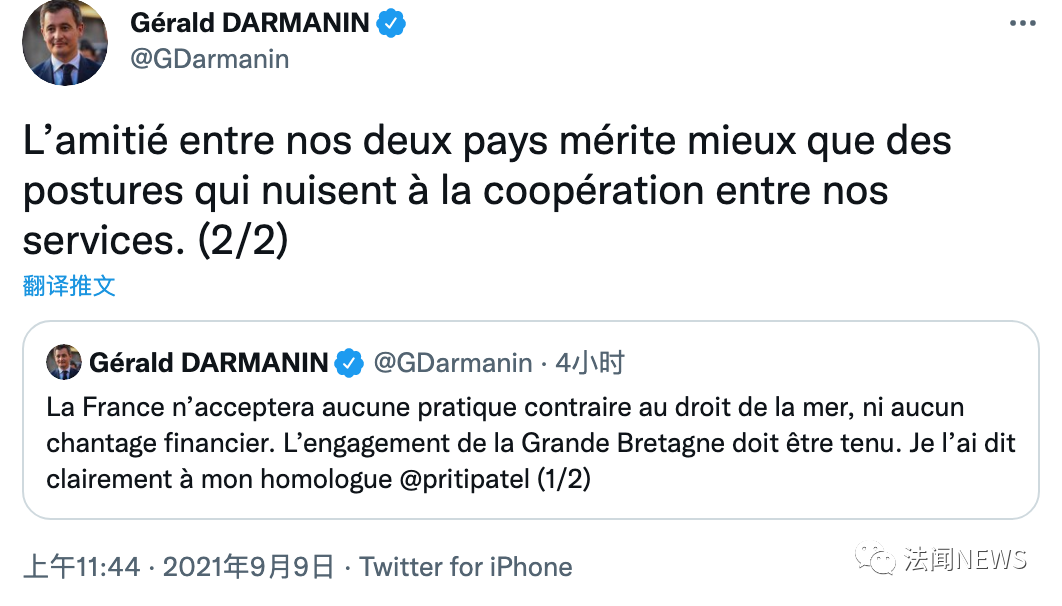Viewport: 1062px width, 606px height.
Task: Click 翻译推文 to translate the tweet
Action: [70, 286]
